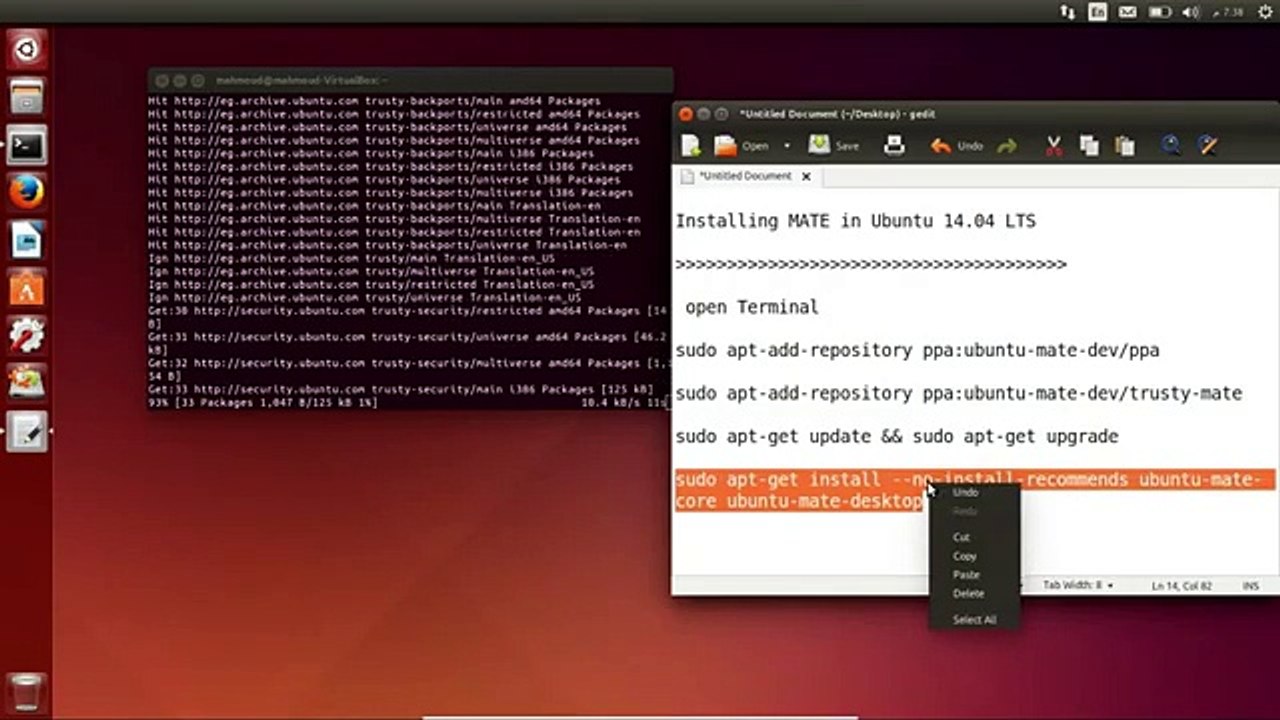Launch Firefox from the launcher
Screen dimensions: 1280x720
pos(26,192)
